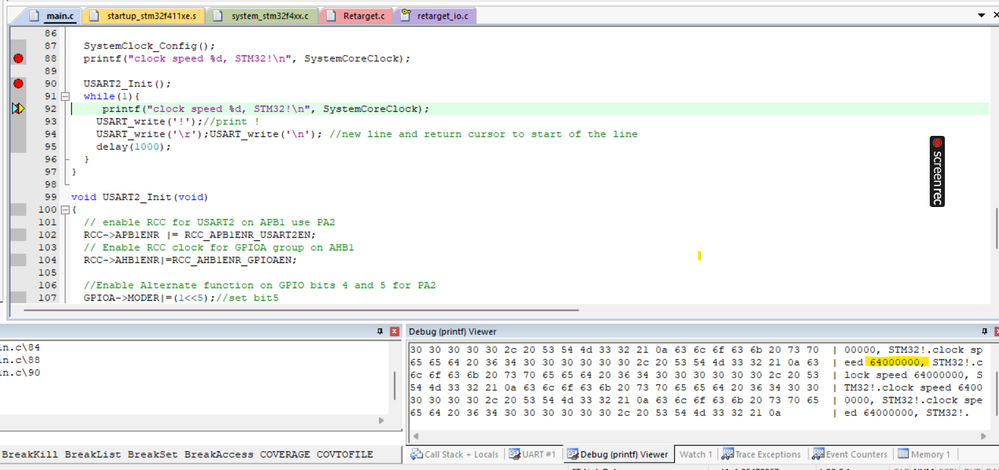
Task: Click command window vertical scrollbar thumb
Action: [394, 385]
